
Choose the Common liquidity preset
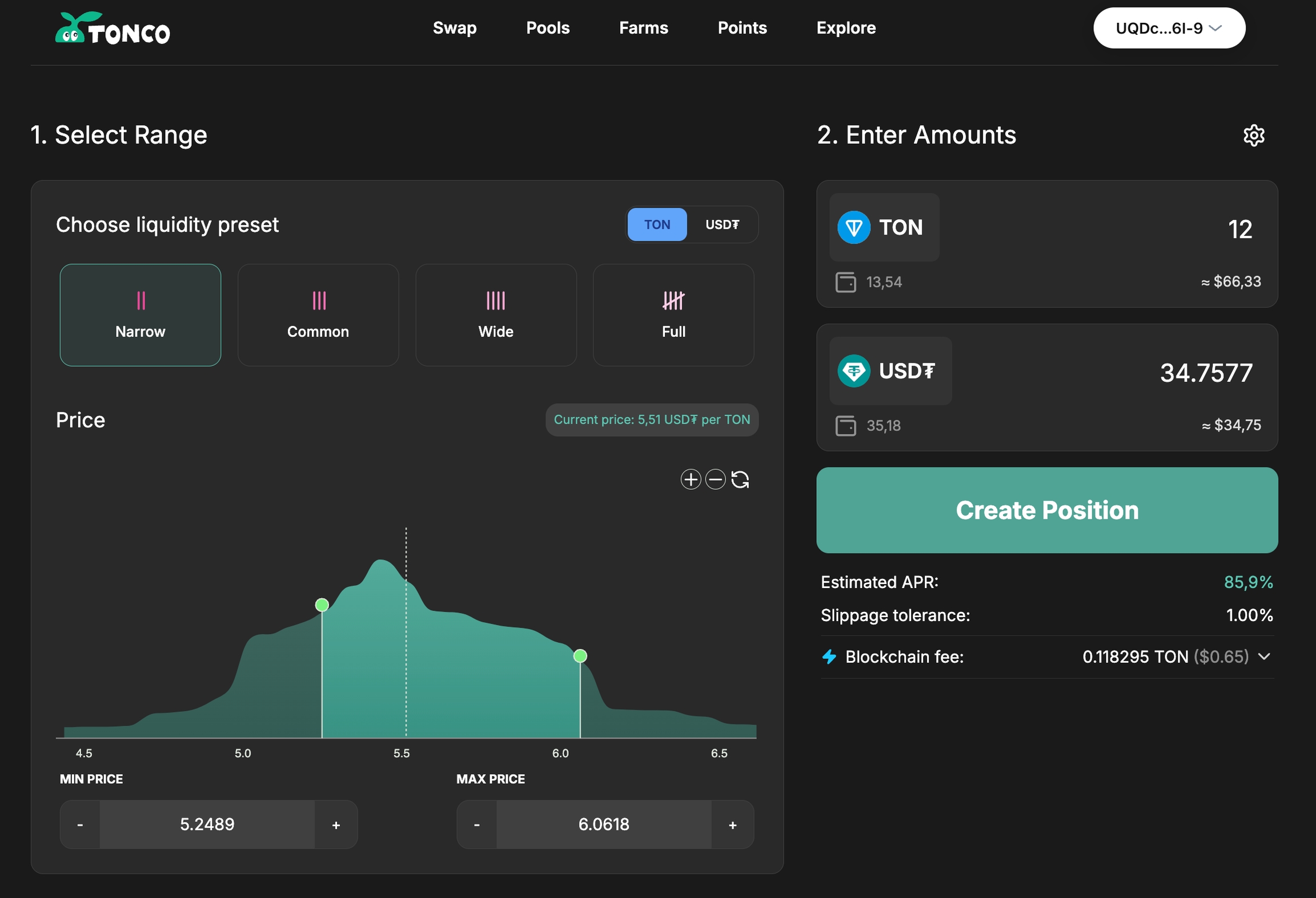(318, 315)
